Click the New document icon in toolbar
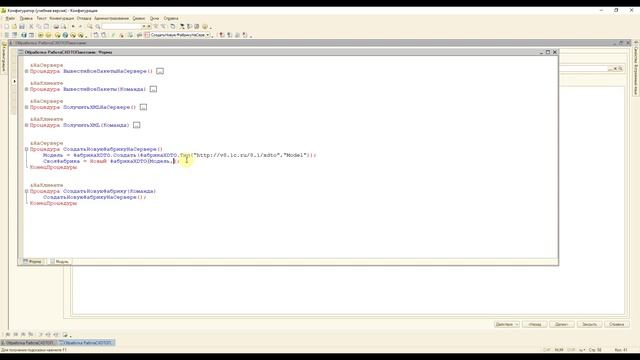Image resolution: width=640 pixels, height=360 pixels. (7, 27)
